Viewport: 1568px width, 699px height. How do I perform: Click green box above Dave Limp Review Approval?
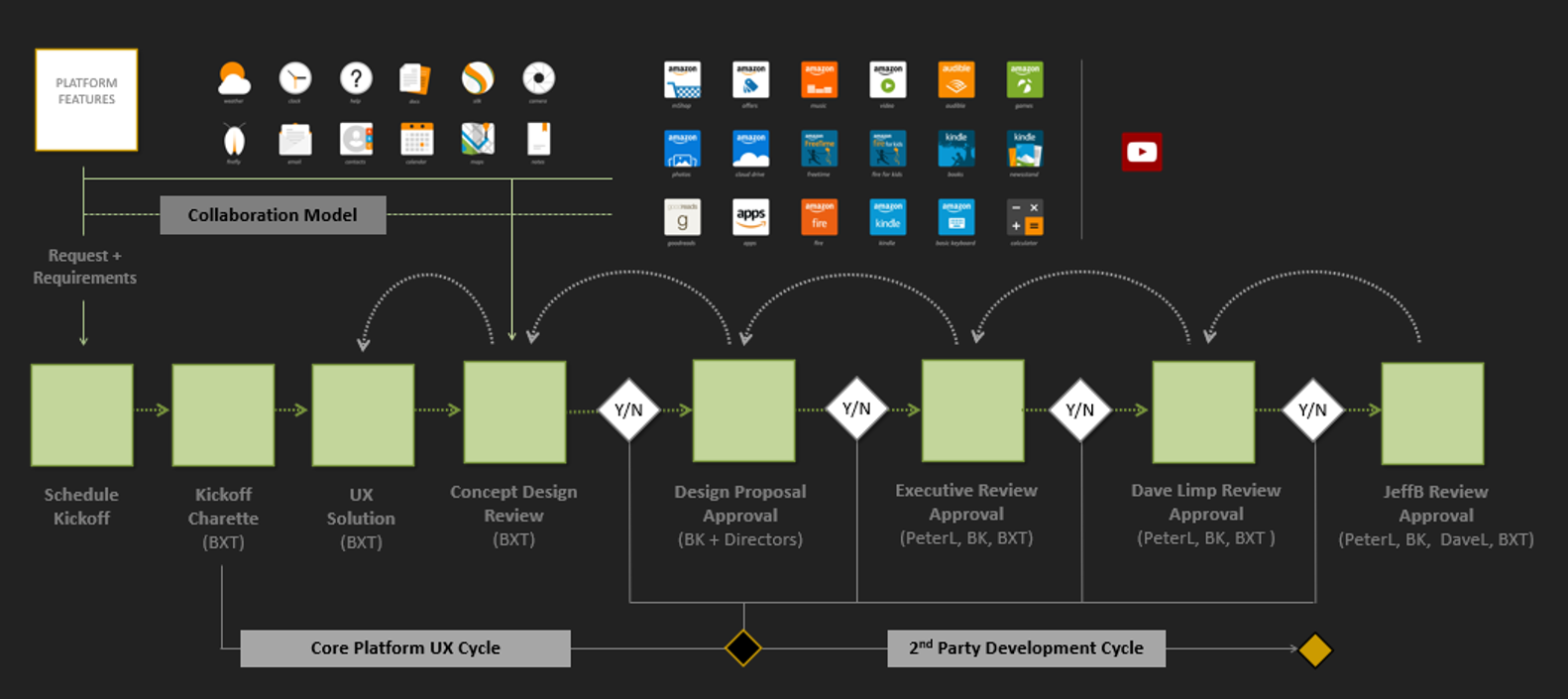(1203, 411)
